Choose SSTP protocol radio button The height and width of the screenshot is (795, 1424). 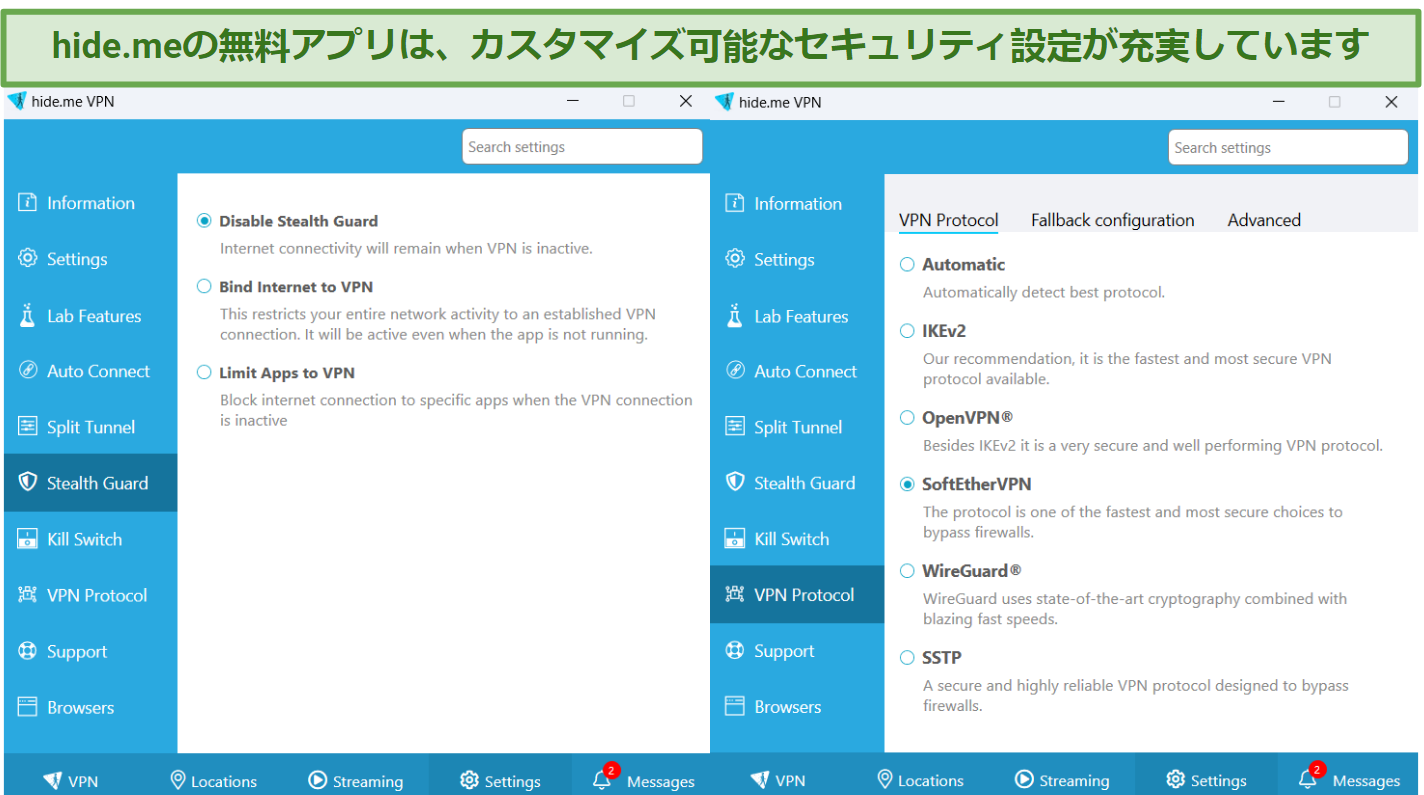click(x=907, y=658)
